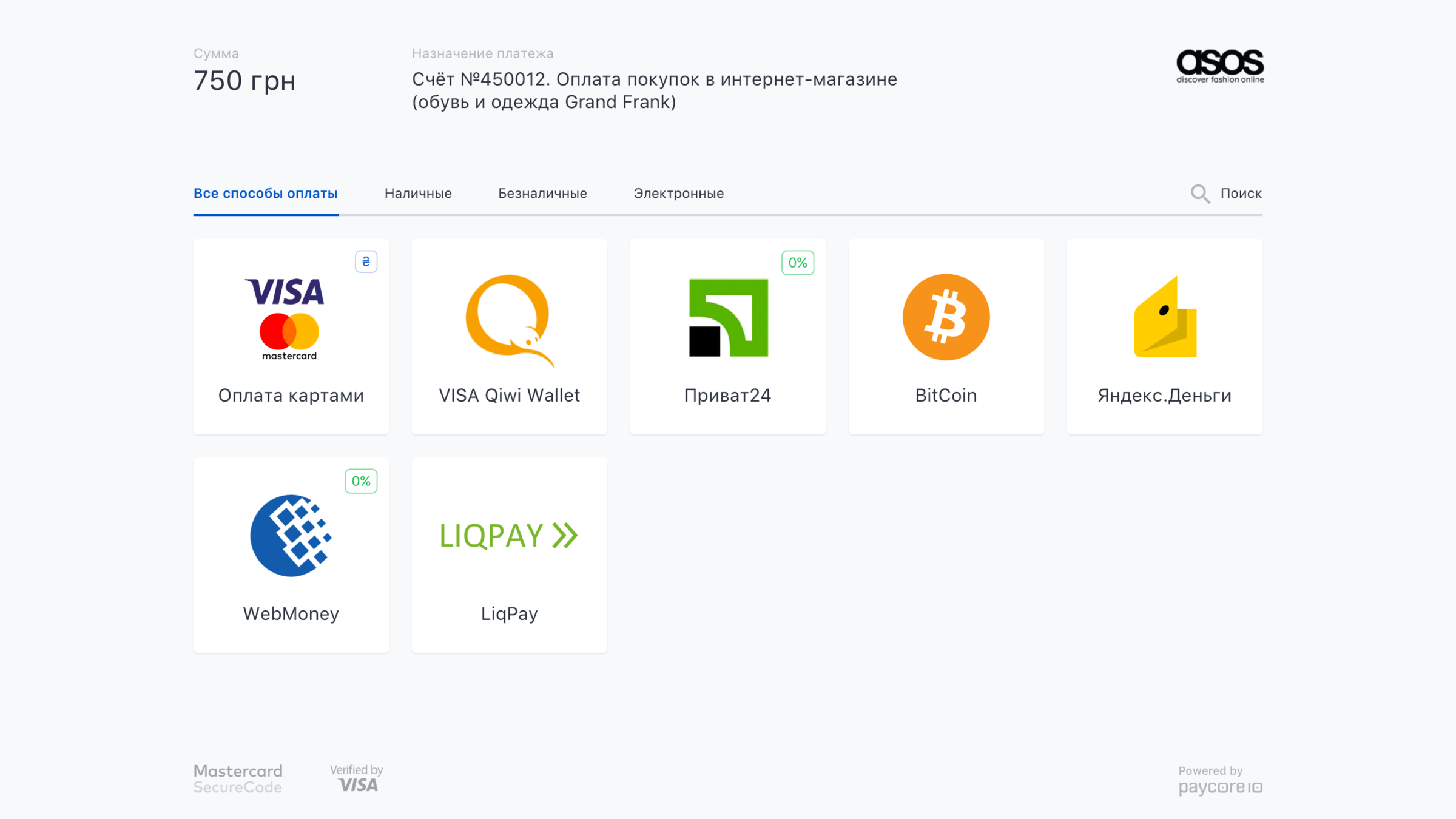Click the search magnifier icon
This screenshot has width=1456, height=819.
1199,194
